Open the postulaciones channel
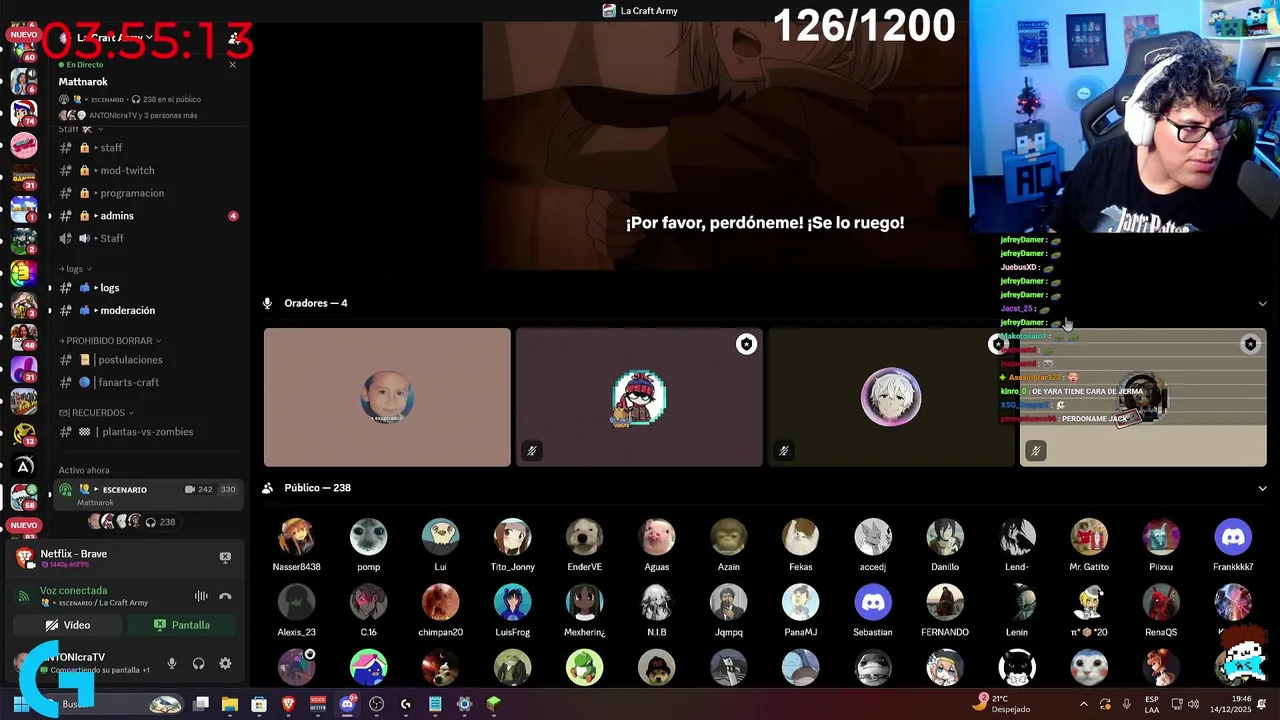Viewport: 1280px width, 720px height. coord(150,360)
